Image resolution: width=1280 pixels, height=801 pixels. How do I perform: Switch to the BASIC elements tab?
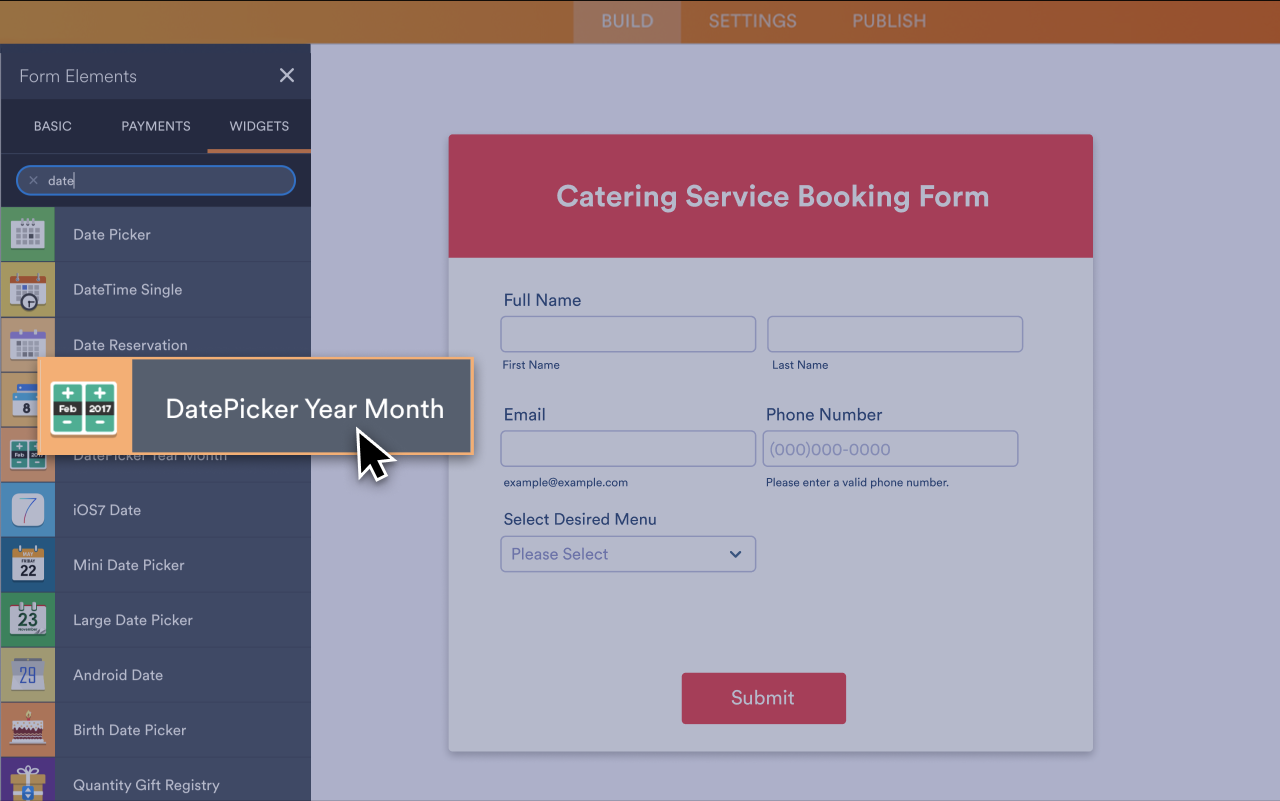pos(52,126)
